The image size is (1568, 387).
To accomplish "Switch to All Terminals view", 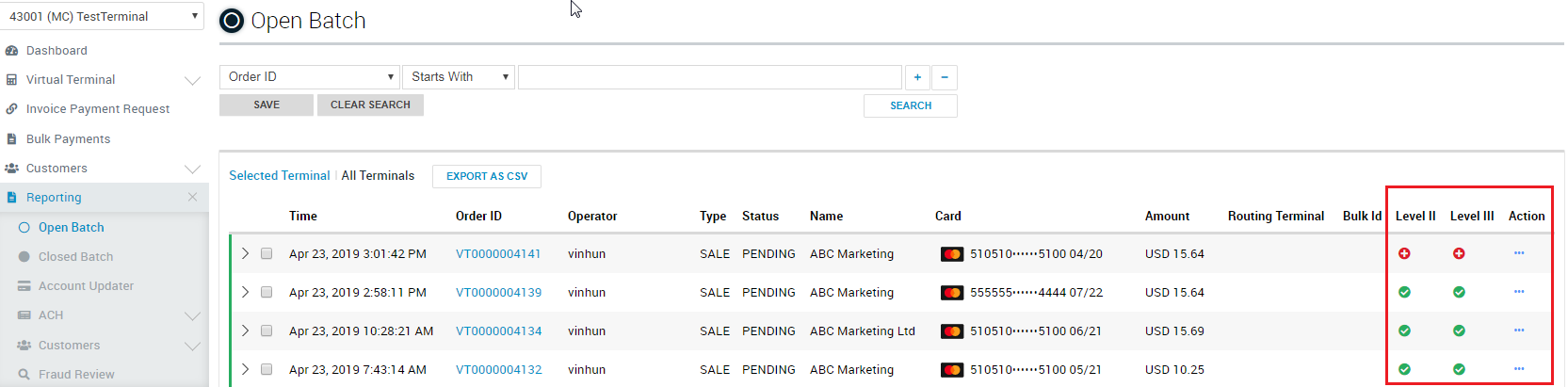I will coord(378,176).
